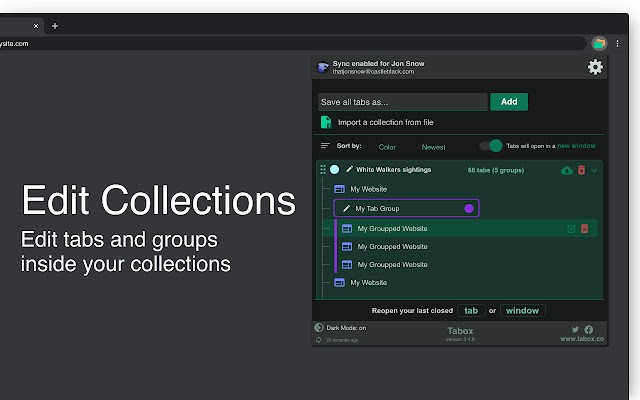Click the Import collection file icon
The image size is (640, 400).
coord(325,122)
